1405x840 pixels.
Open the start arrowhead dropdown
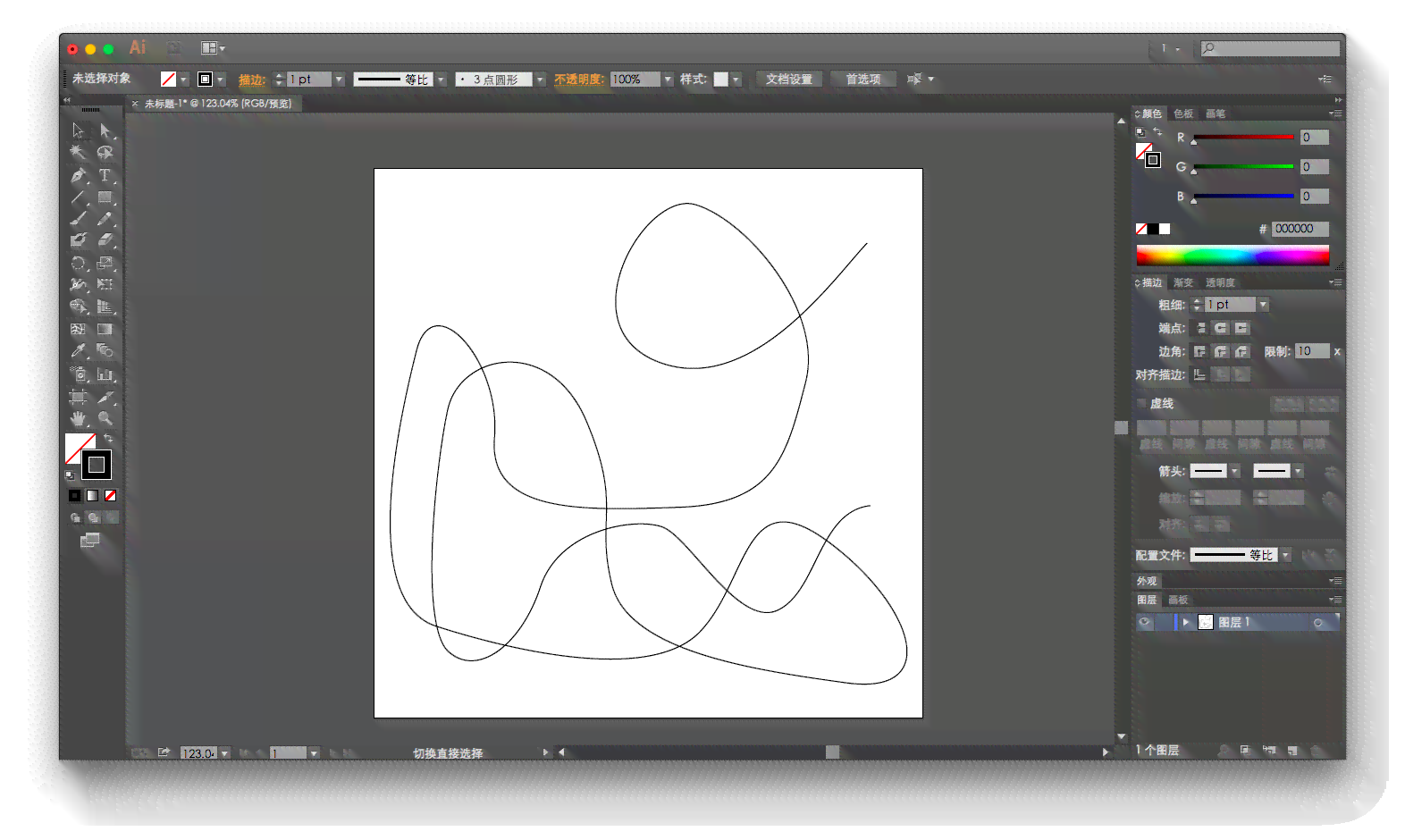tap(1234, 471)
